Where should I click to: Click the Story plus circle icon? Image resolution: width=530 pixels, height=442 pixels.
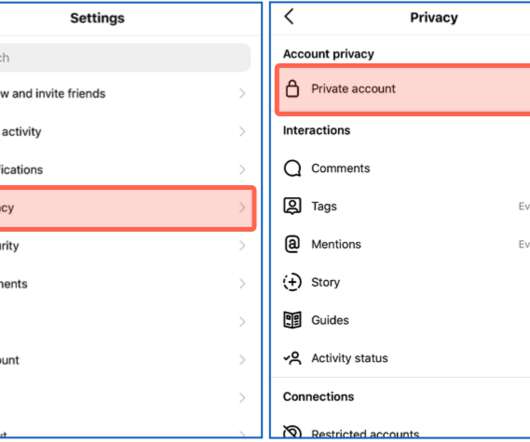click(292, 282)
